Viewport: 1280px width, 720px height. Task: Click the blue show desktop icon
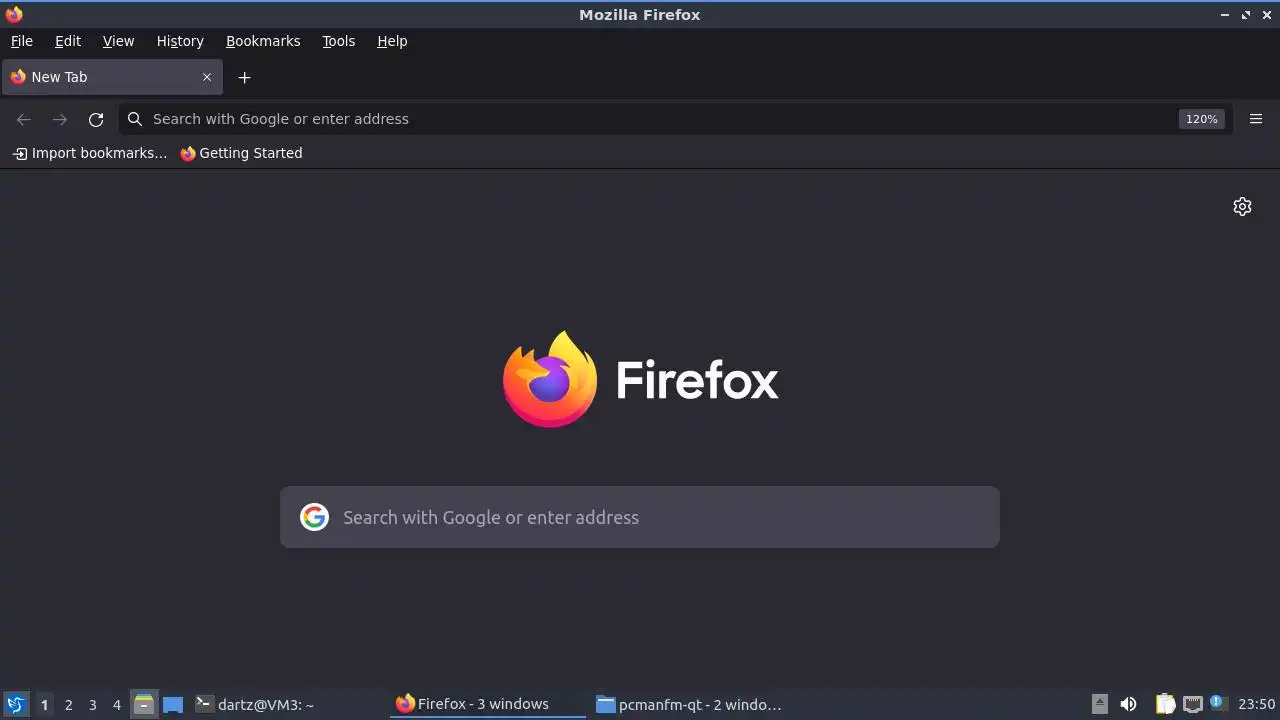(x=173, y=705)
